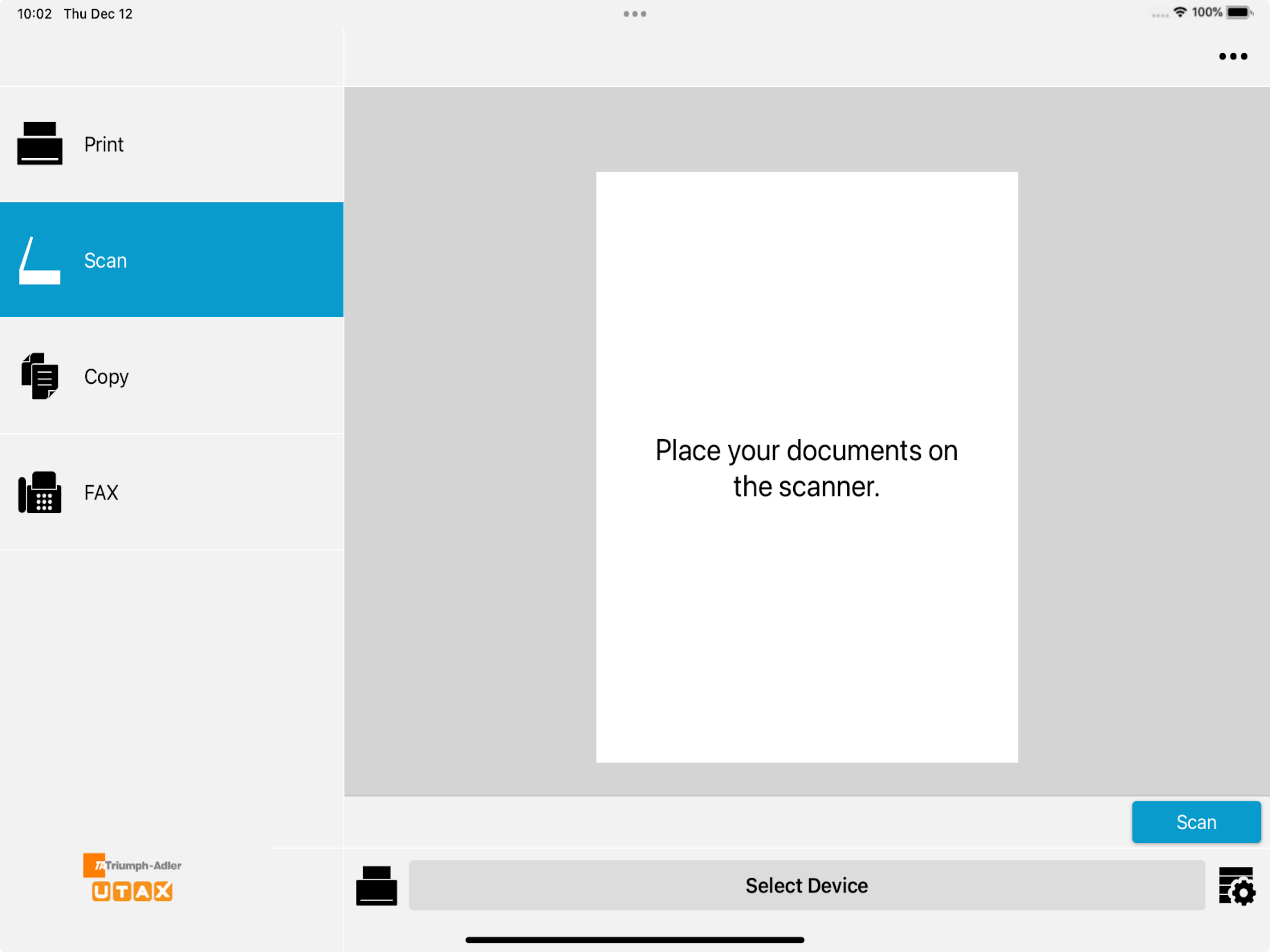
Task: Open the scan settings gear icon
Action: [x=1237, y=886]
